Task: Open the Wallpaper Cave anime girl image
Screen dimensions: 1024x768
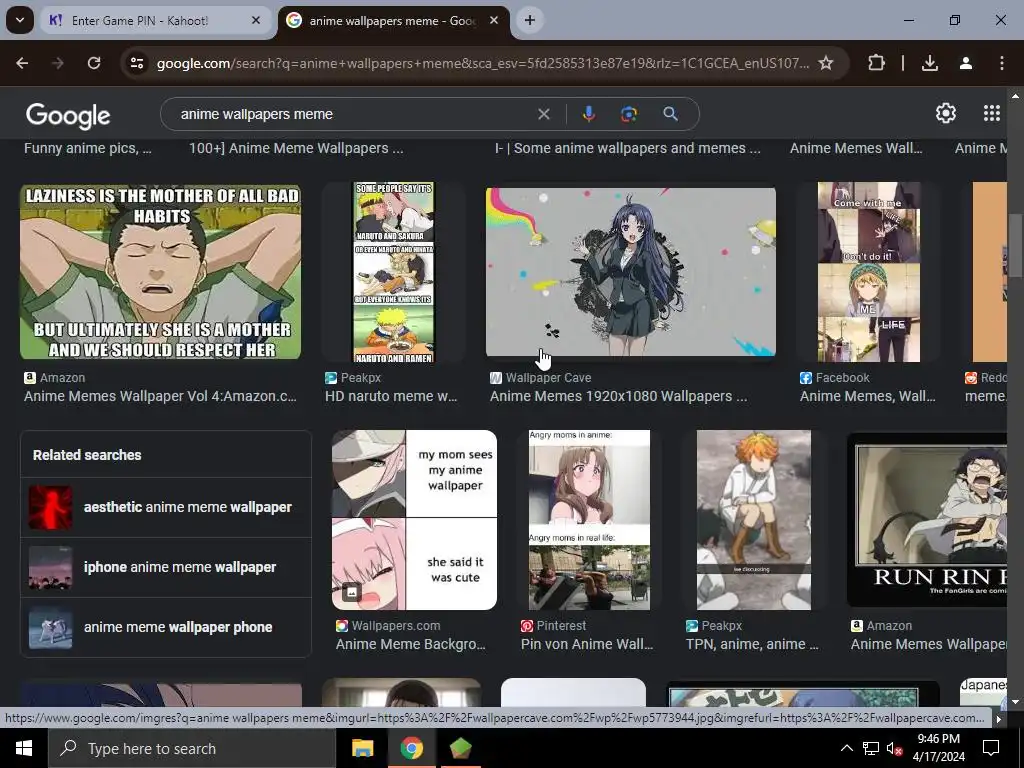Action: pyautogui.click(x=631, y=272)
